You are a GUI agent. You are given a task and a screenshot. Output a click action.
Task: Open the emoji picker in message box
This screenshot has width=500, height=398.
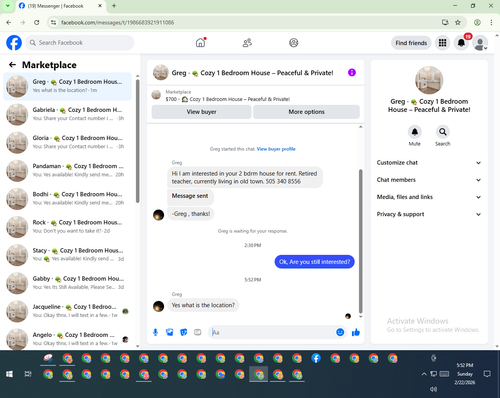pos(340,332)
